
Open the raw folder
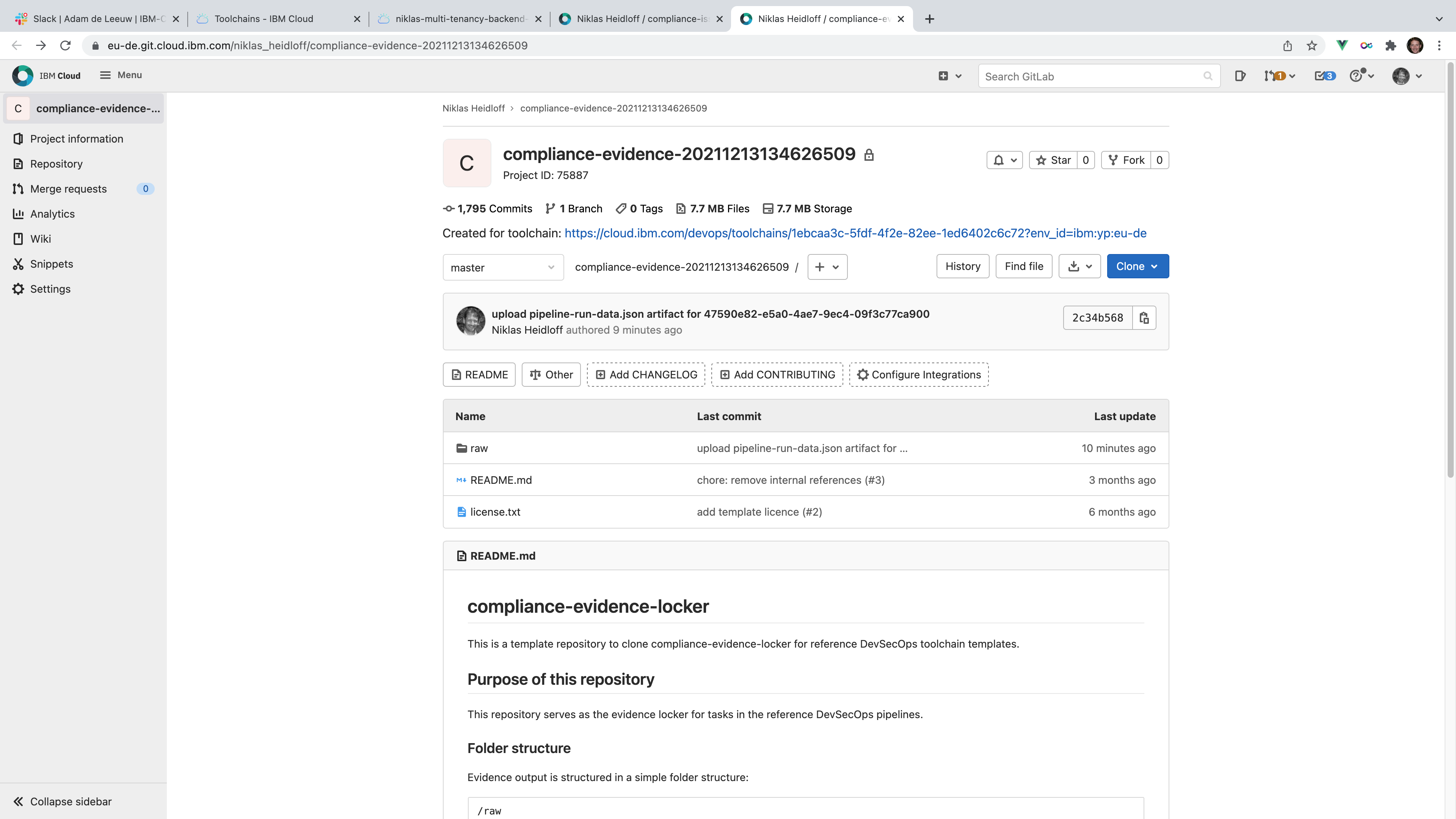[x=479, y=448]
